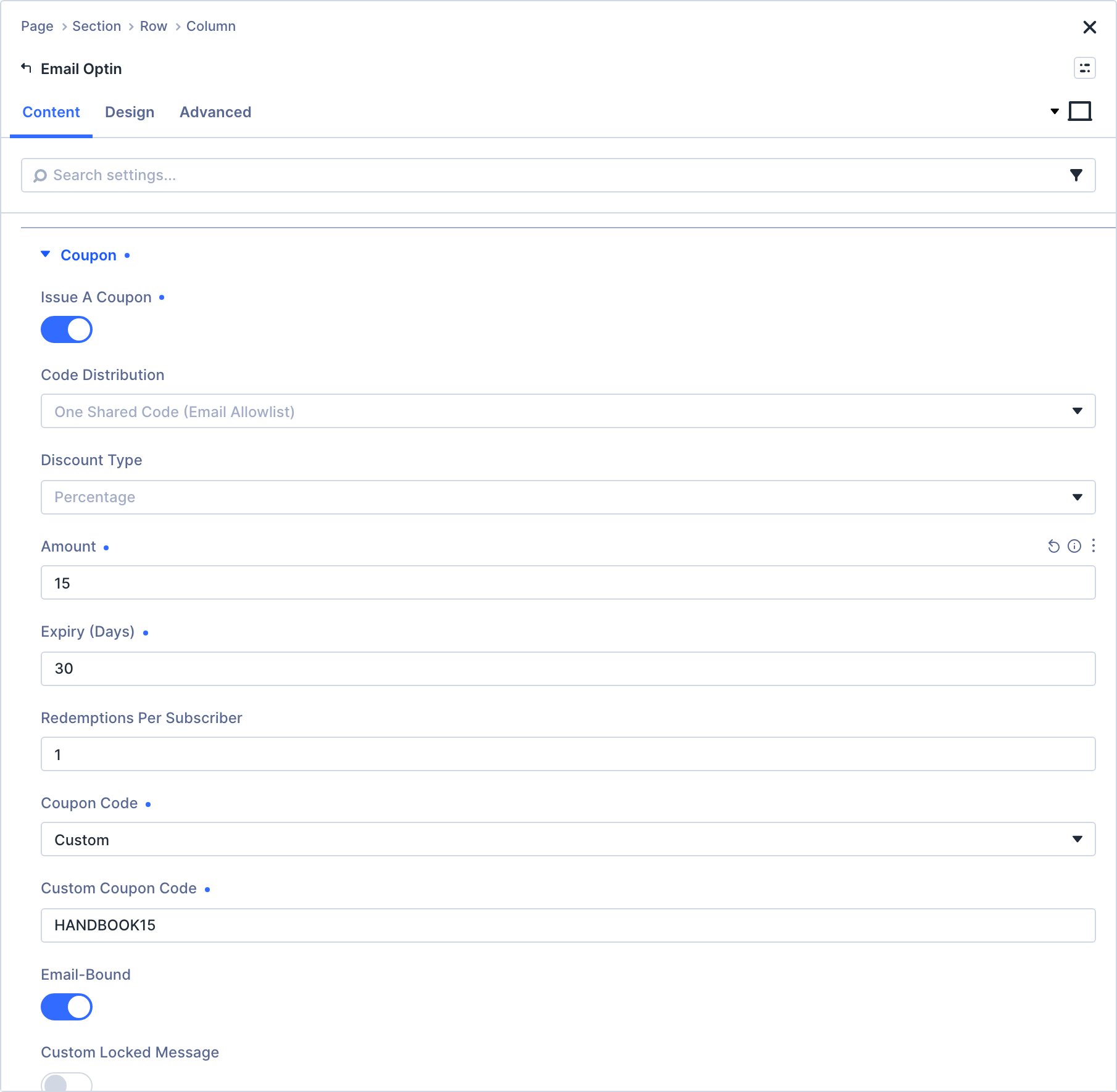Click the Issue A Coupon label

click(96, 297)
